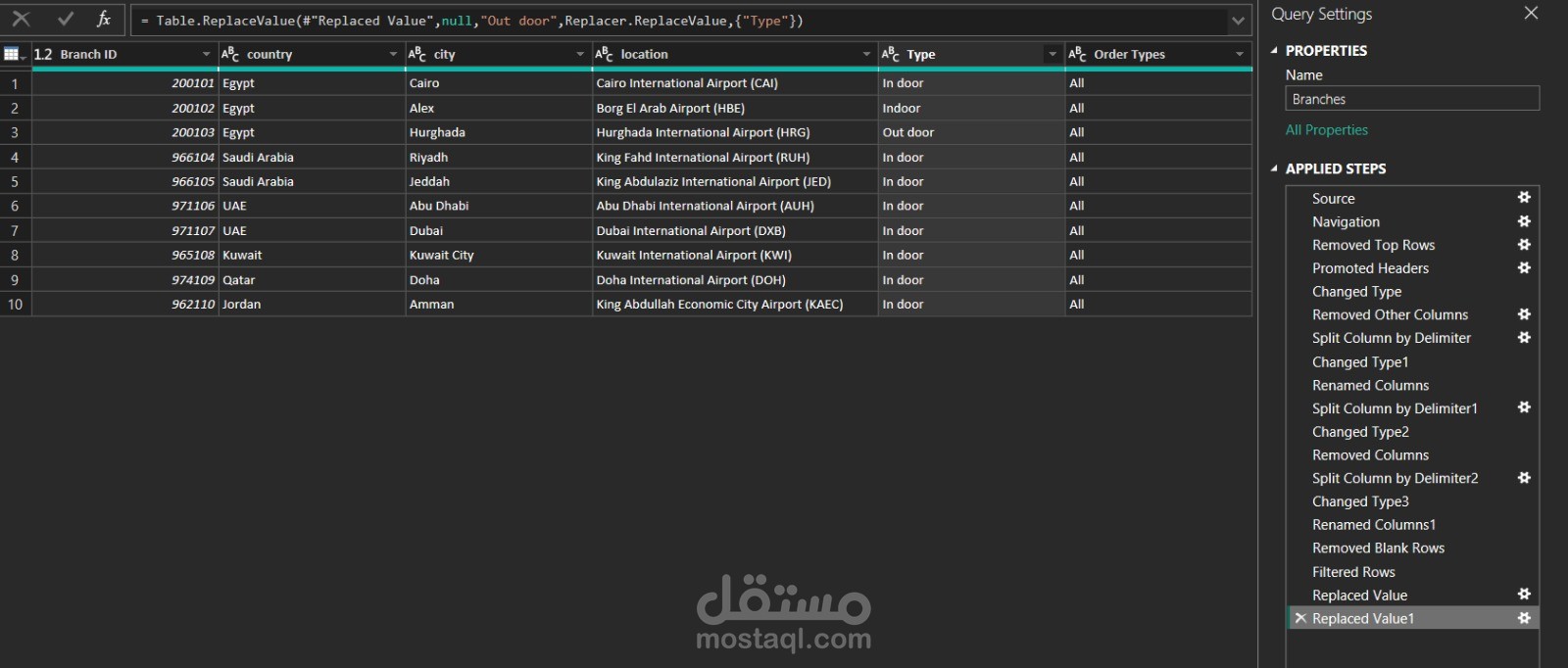
Task: Open the All Properties link
Action: (x=1326, y=129)
